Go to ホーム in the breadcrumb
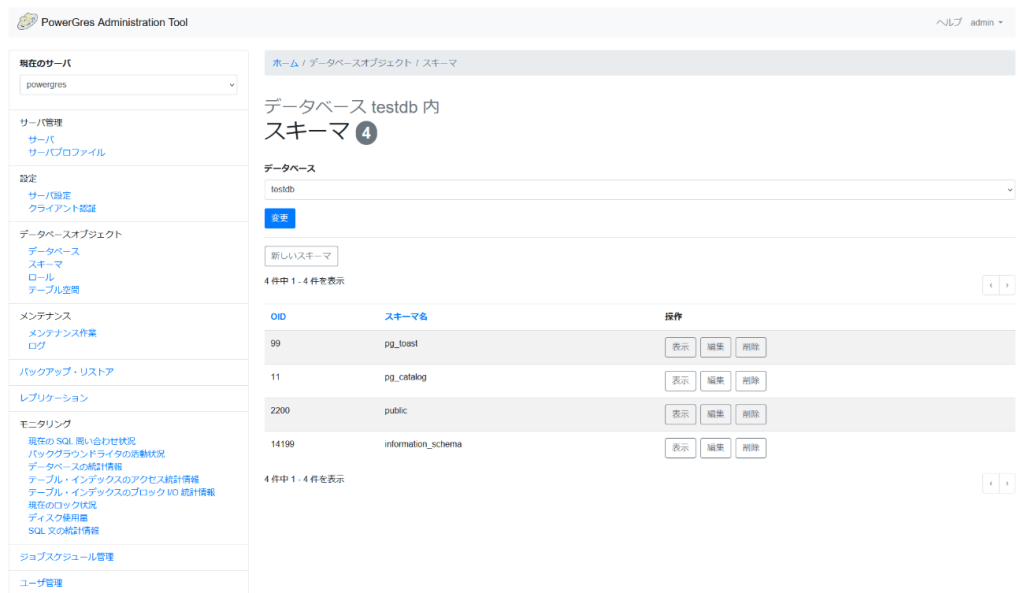 [285, 63]
